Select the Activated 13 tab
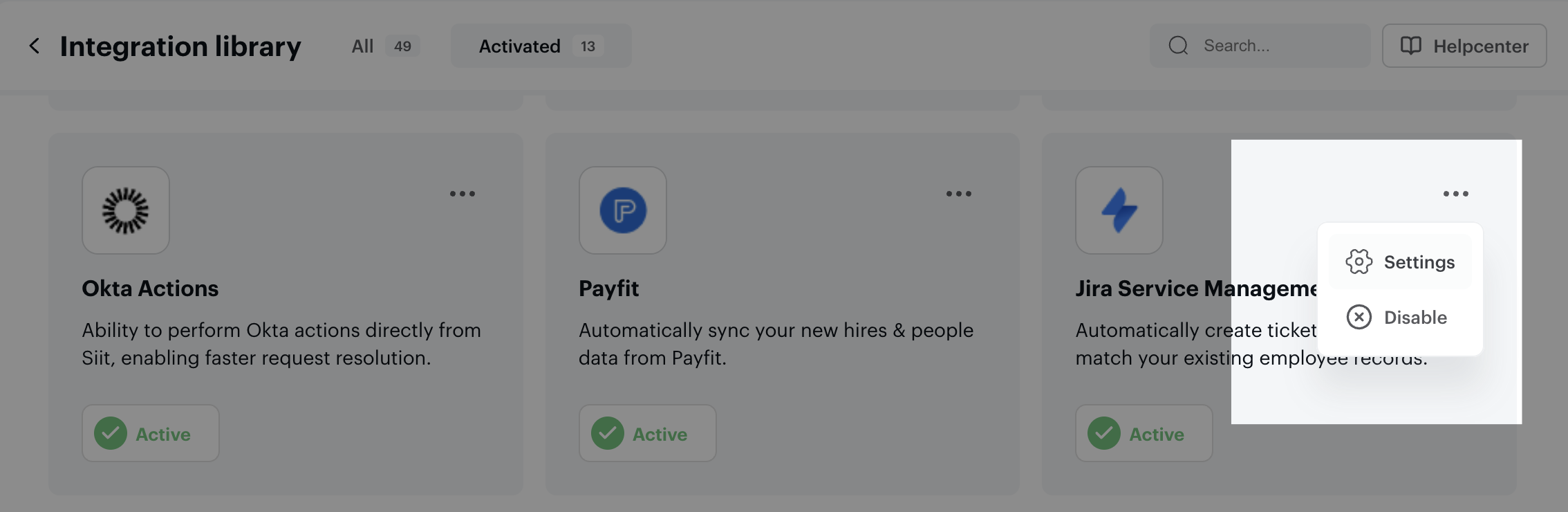This screenshot has width=1568, height=512. point(541,46)
